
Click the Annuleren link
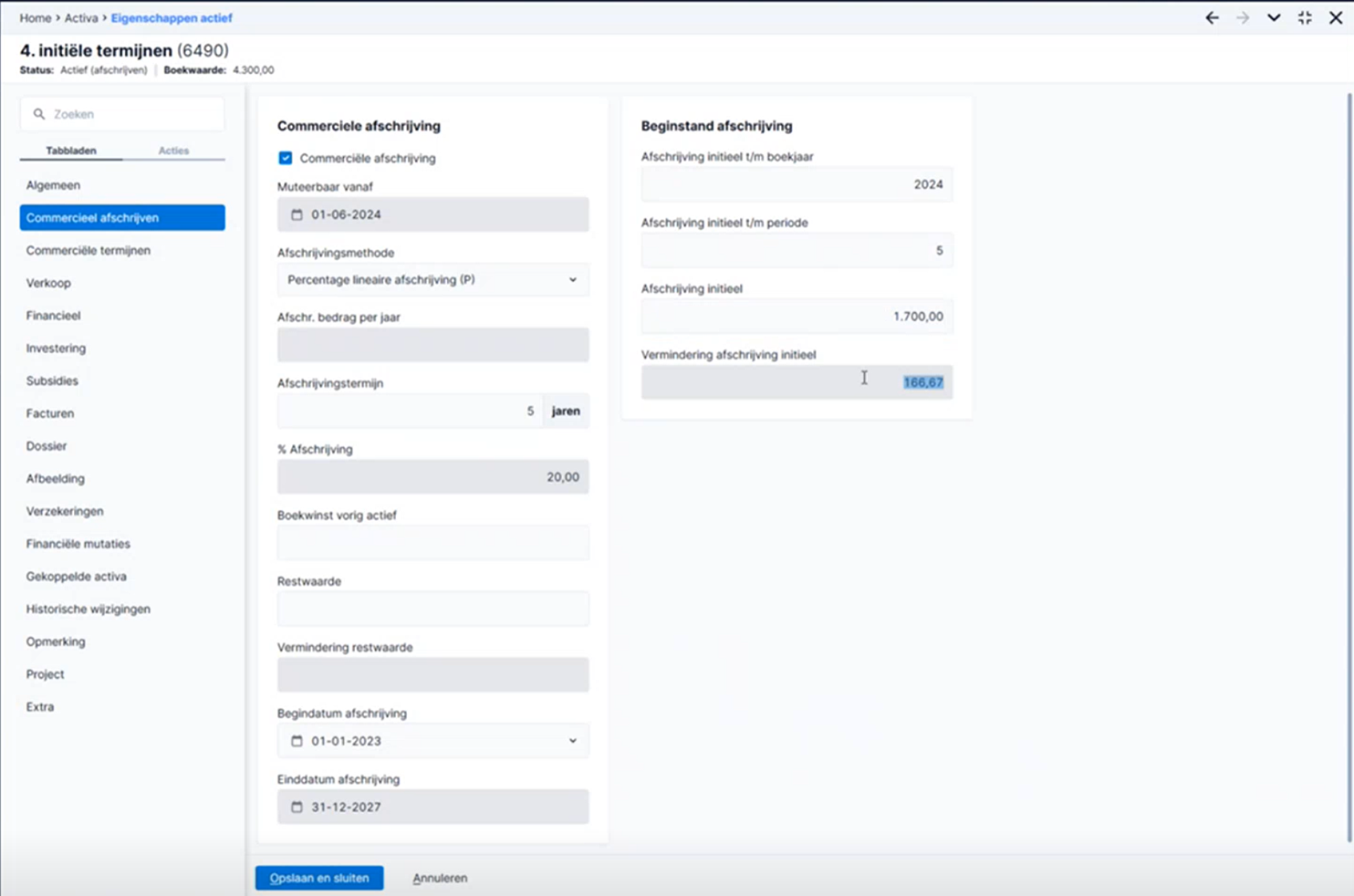point(440,878)
